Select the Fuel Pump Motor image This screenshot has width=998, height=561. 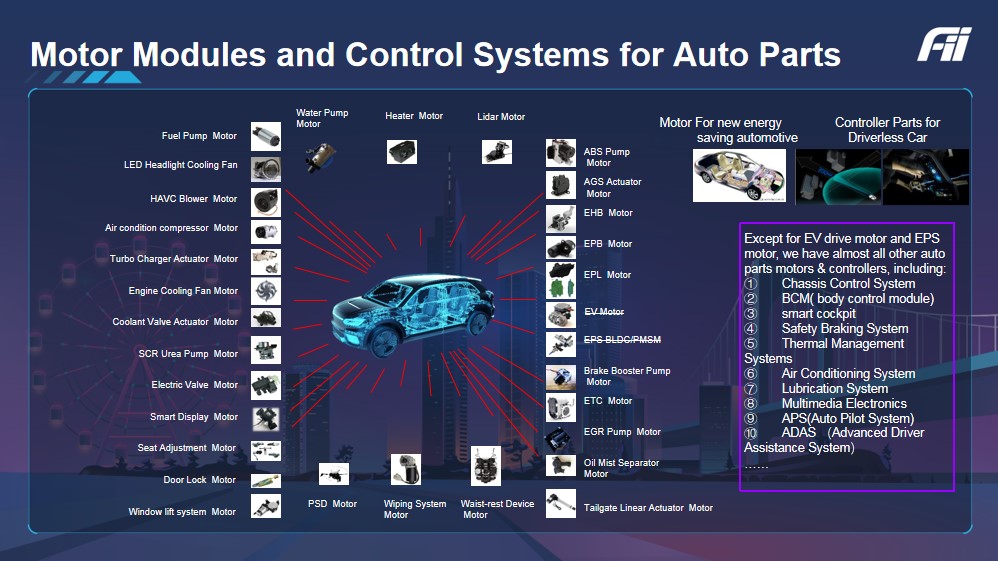pyautogui.click(x=265, y=136)
